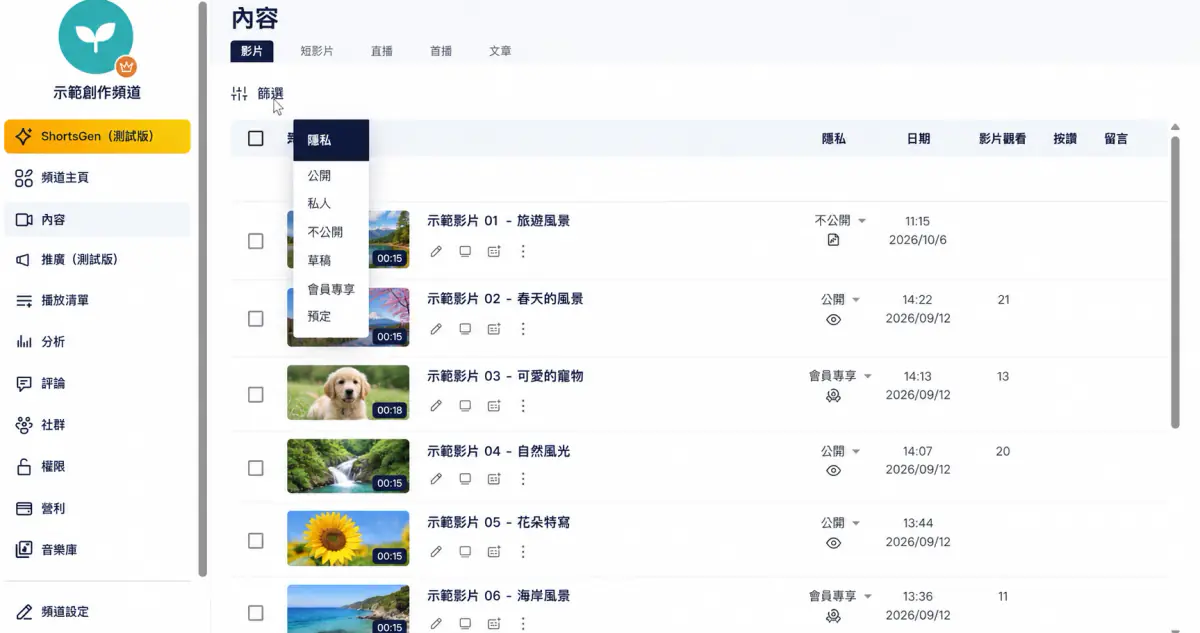Screen dimensions: 1200x633
Task: Click the 推廣 megaphone icon
Action: (24, 260)
